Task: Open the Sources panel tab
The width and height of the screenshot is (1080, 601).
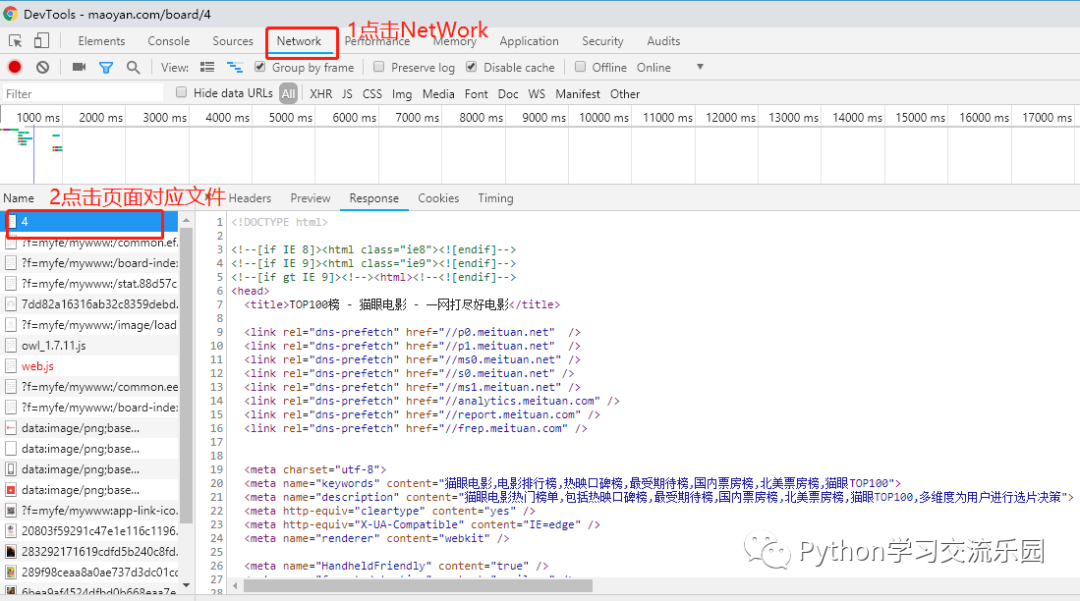Action: click(x=233, y=41)
